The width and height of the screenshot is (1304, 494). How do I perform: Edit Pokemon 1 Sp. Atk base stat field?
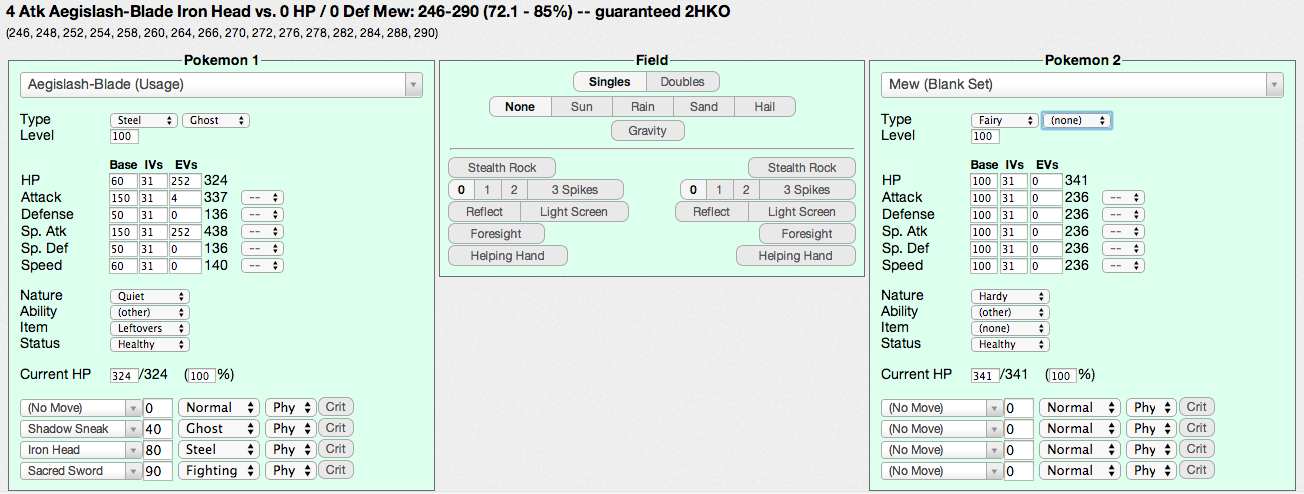pyautogui.click(x=124, y=232)
